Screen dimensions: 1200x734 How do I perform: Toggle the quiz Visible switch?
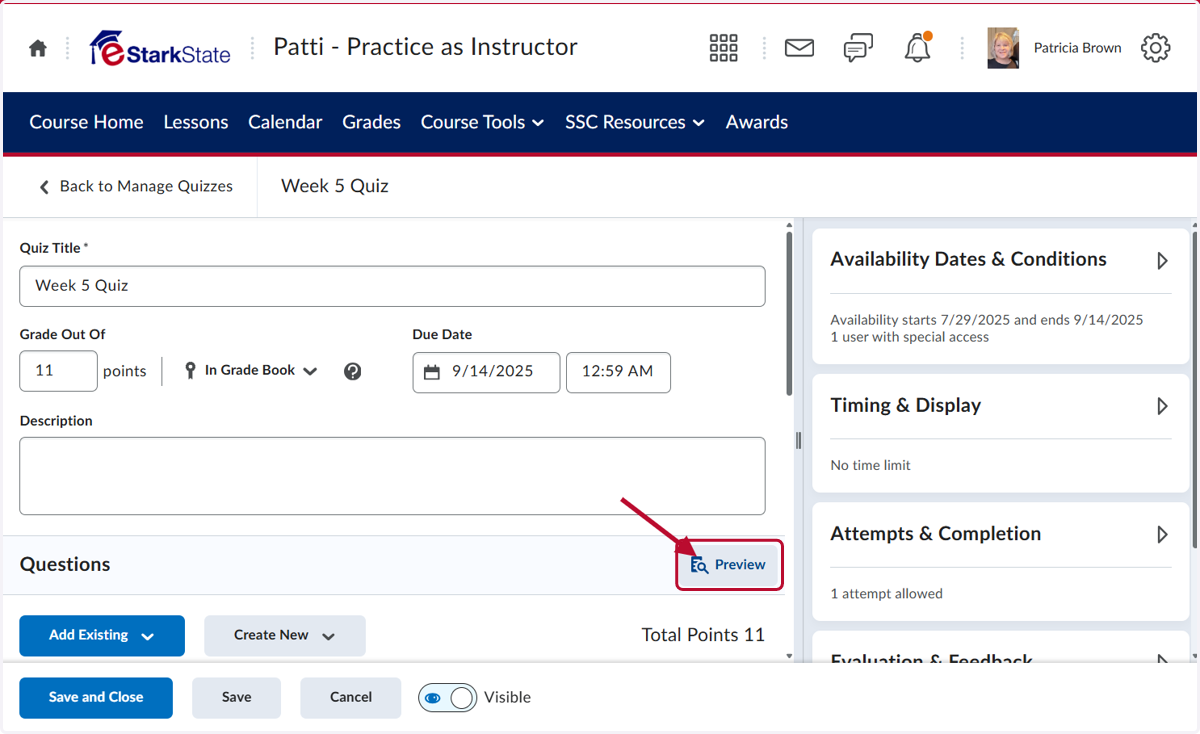[447, 697]
